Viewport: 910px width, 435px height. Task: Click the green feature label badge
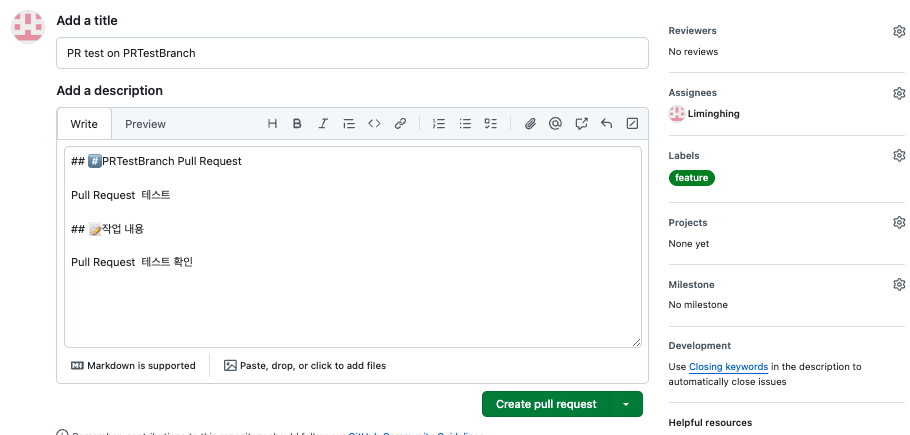[x=692, y=178]
